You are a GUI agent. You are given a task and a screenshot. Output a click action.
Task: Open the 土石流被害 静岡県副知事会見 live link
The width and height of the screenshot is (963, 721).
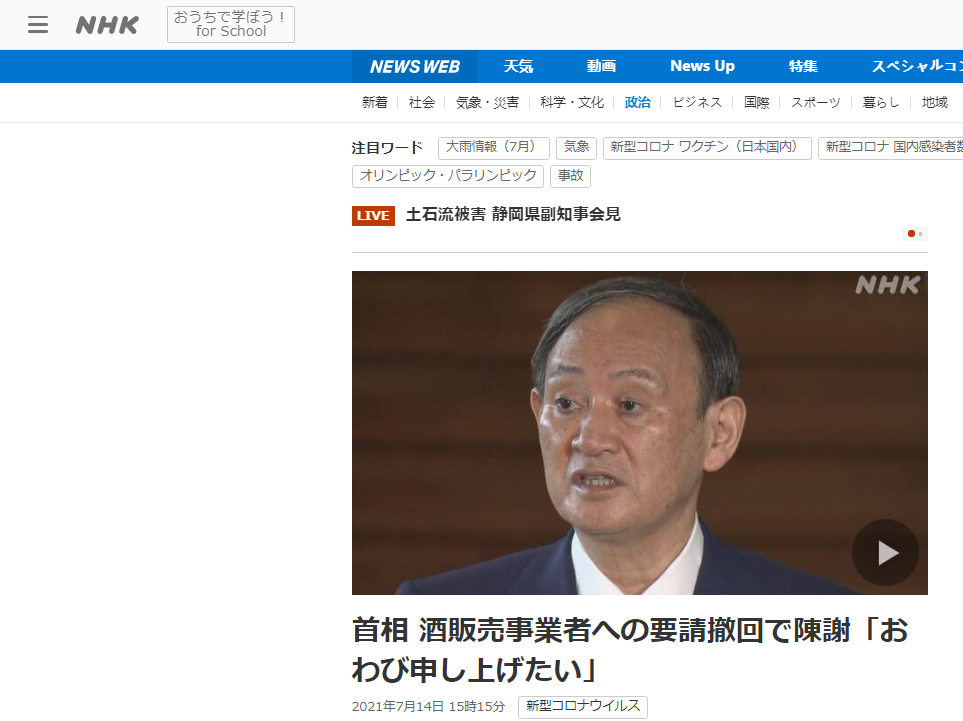[x=513, y=214]
